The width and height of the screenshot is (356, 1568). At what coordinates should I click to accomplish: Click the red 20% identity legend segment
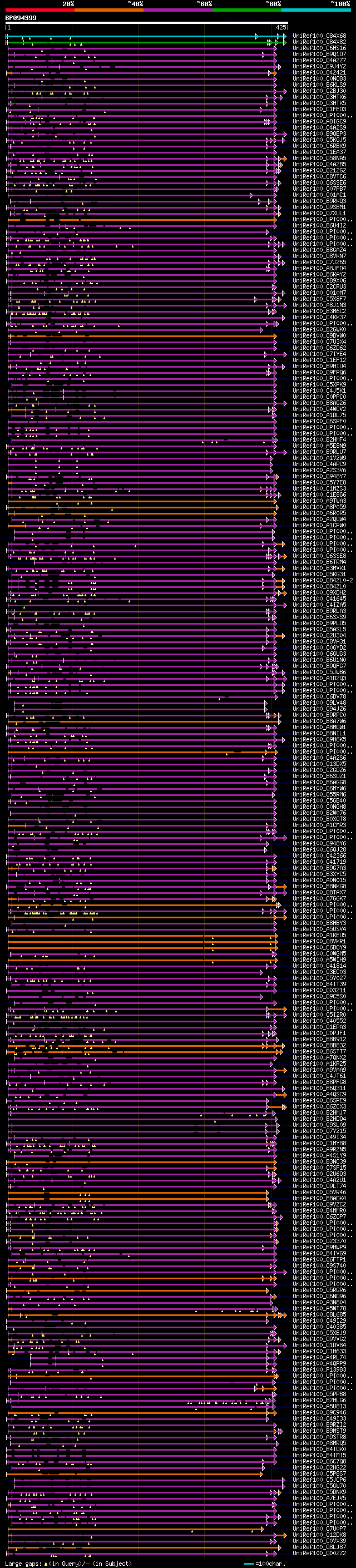tap(39, 10)
